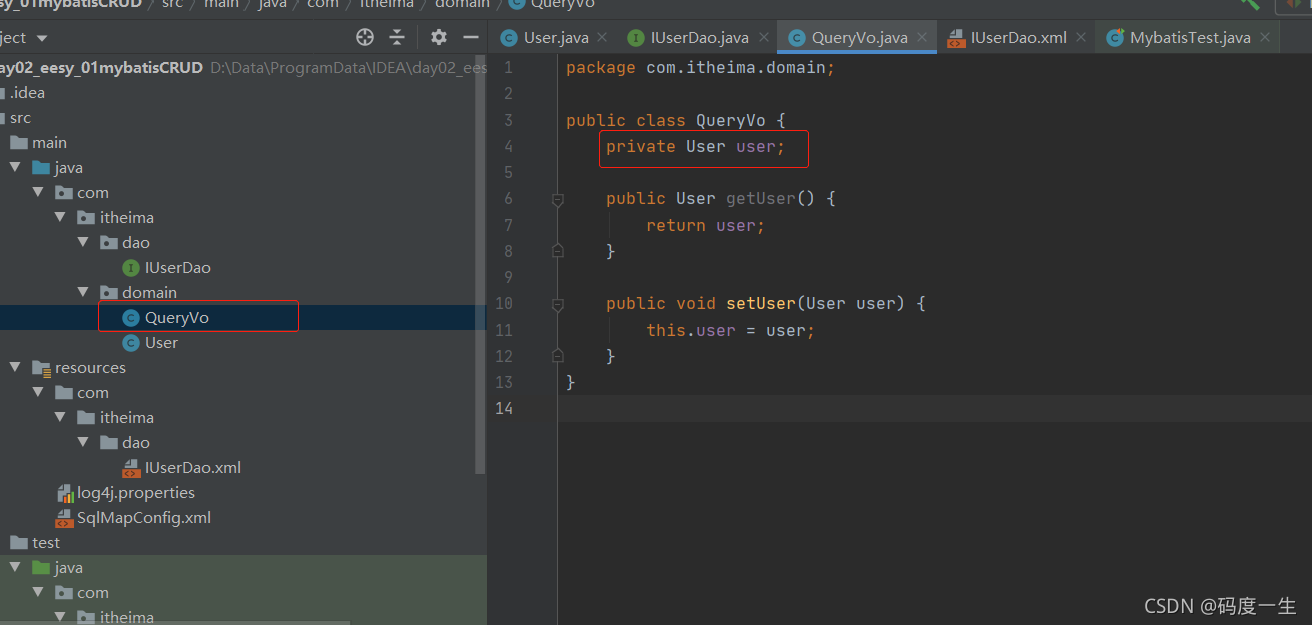The width and height of the screenshot is (1312, 625).
Task: Click the IUserDao.xml file icon in tree
Action: [x=131, y=467]
